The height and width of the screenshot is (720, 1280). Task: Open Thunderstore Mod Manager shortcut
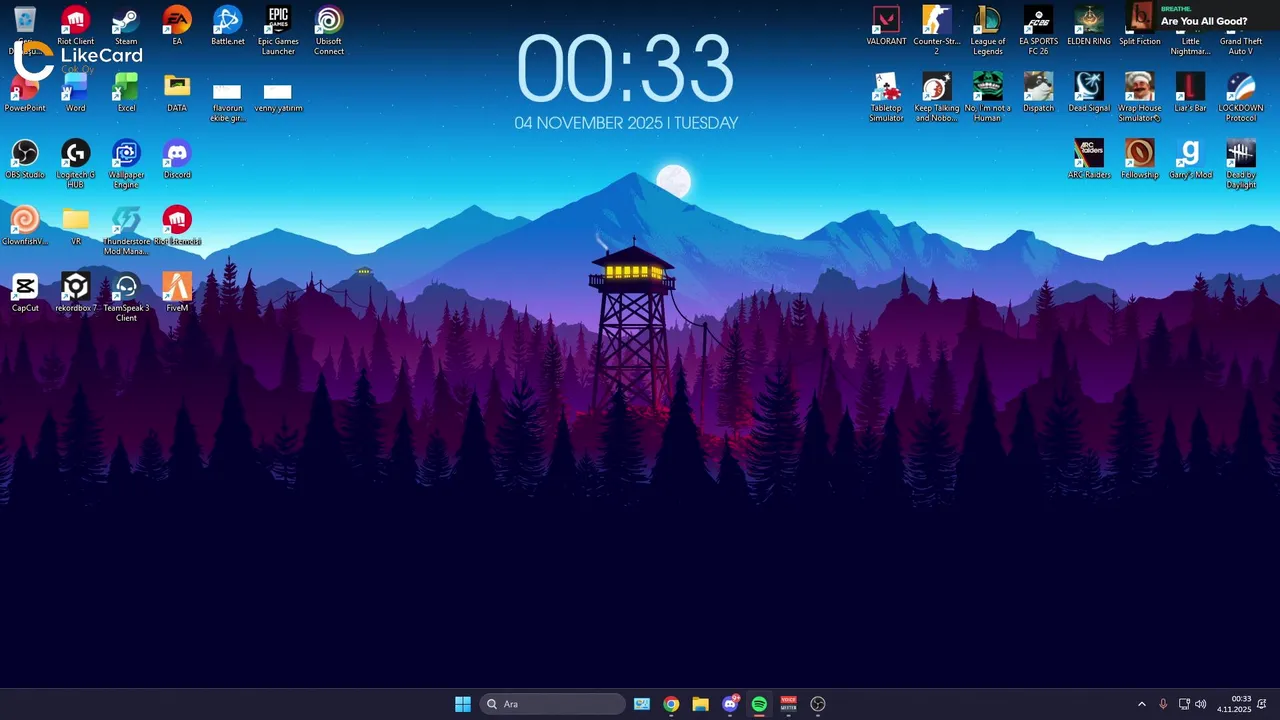pos(126,231)
